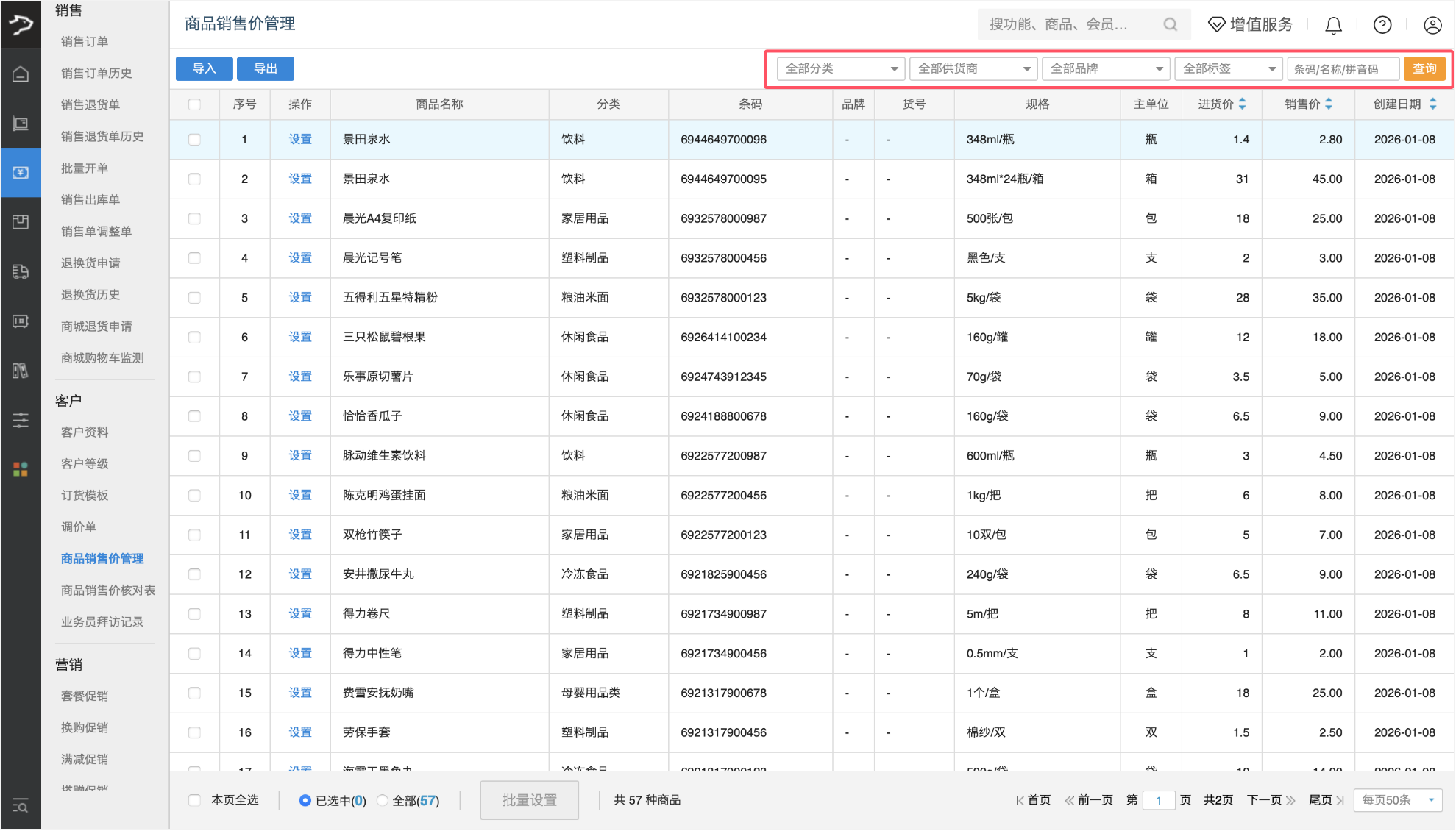Expand the 全部供货商 supplier dropdown

(973, 68)
